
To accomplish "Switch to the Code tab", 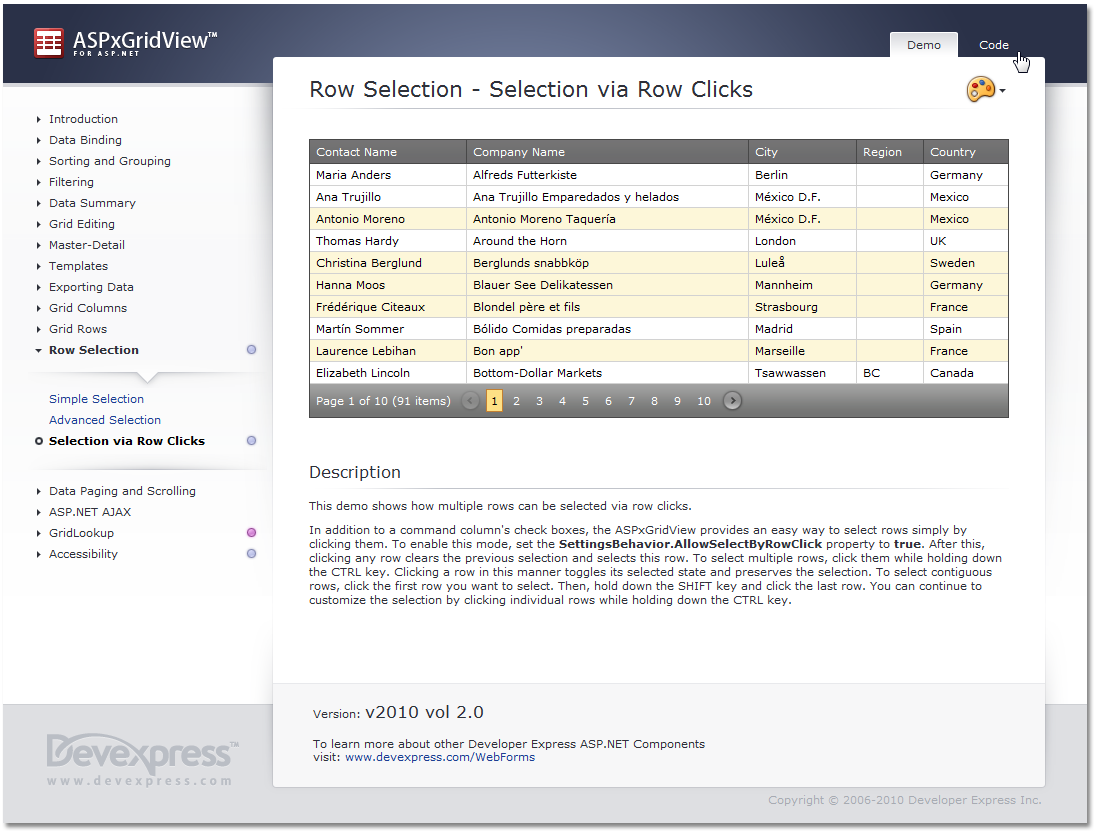I will point(993,45).
